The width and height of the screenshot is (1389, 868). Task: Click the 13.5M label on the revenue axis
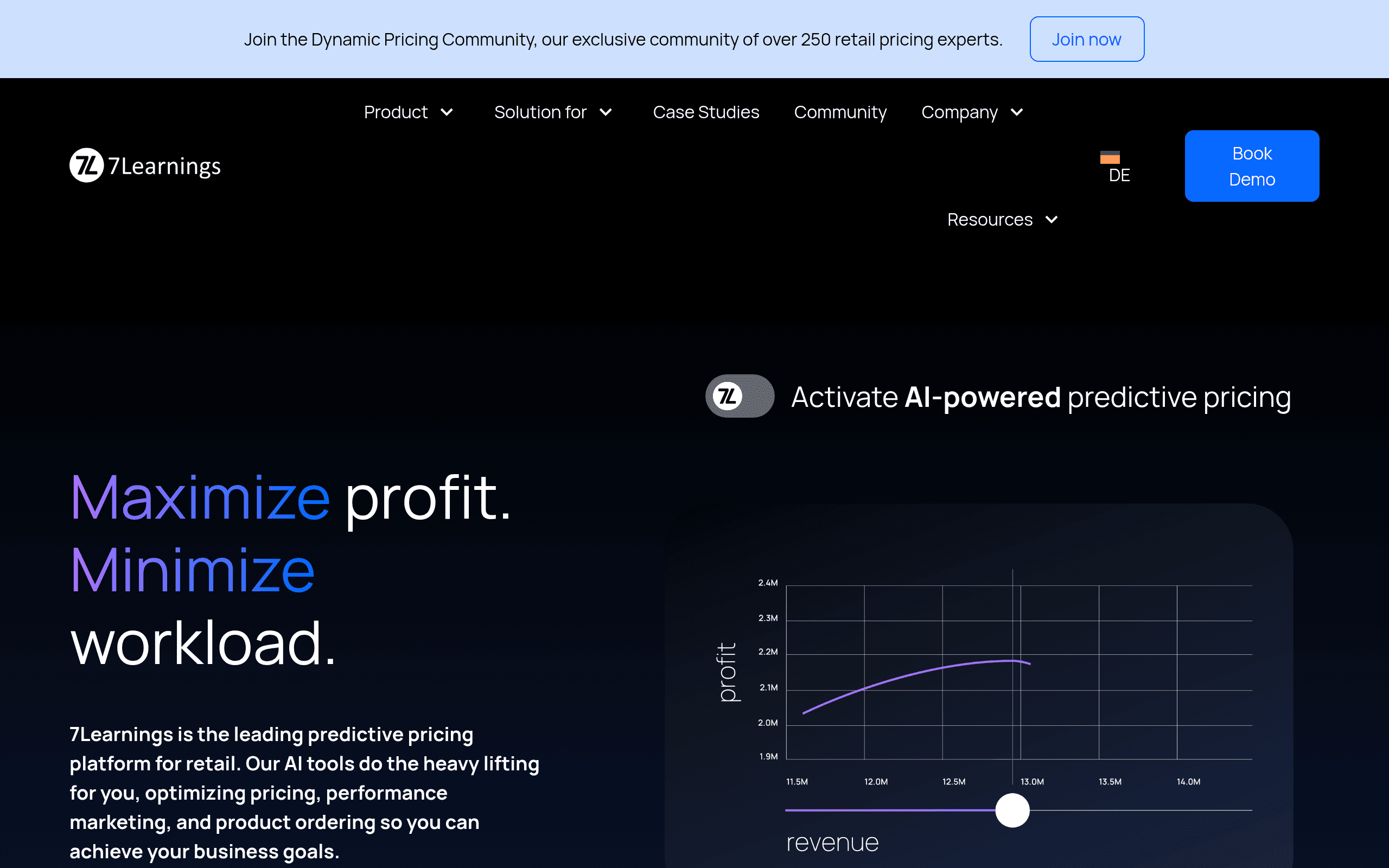click(1110, 782)
